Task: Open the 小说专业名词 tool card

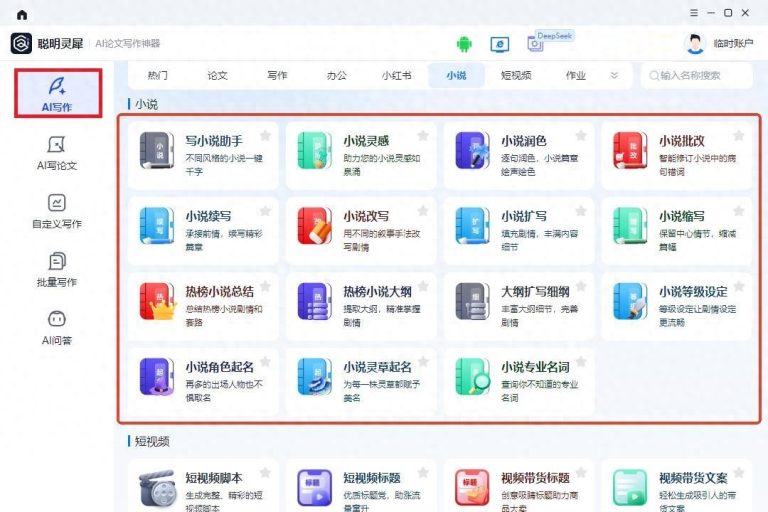Action: [x=518, y=381]
